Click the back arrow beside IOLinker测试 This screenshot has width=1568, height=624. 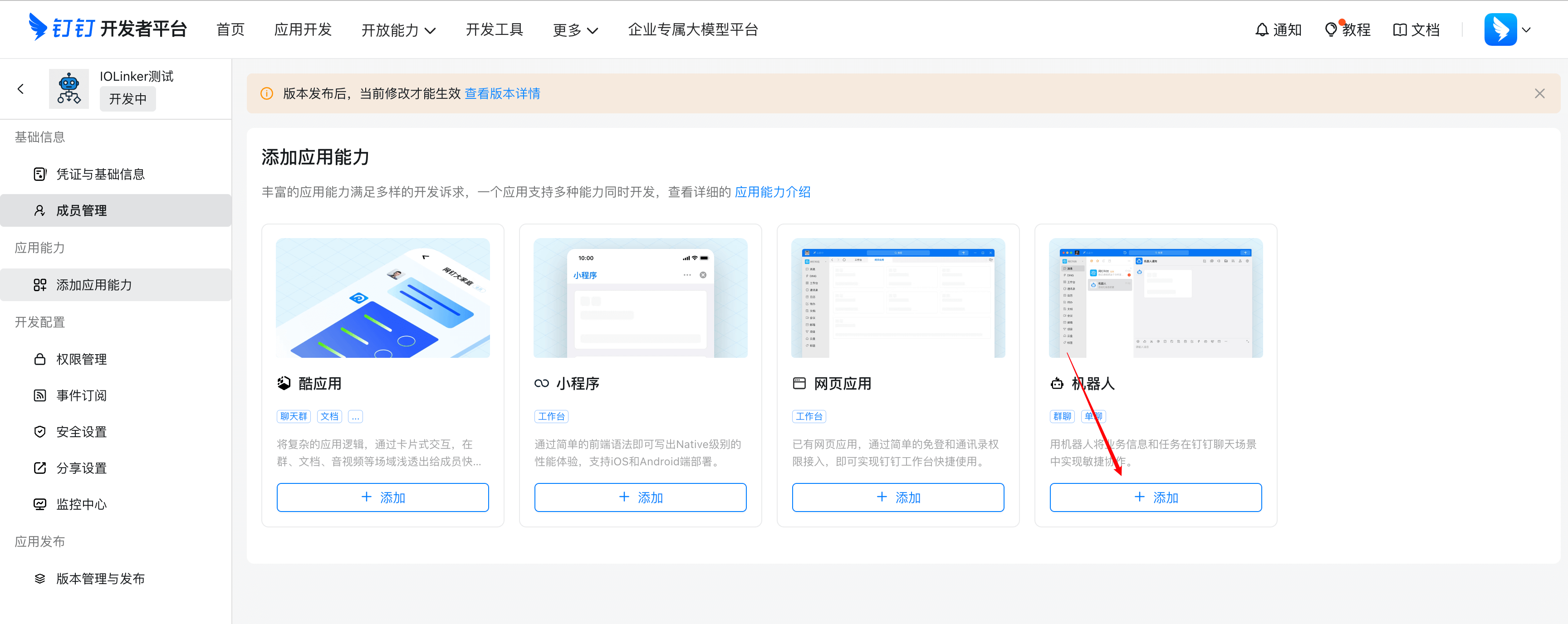pos(21,89)
